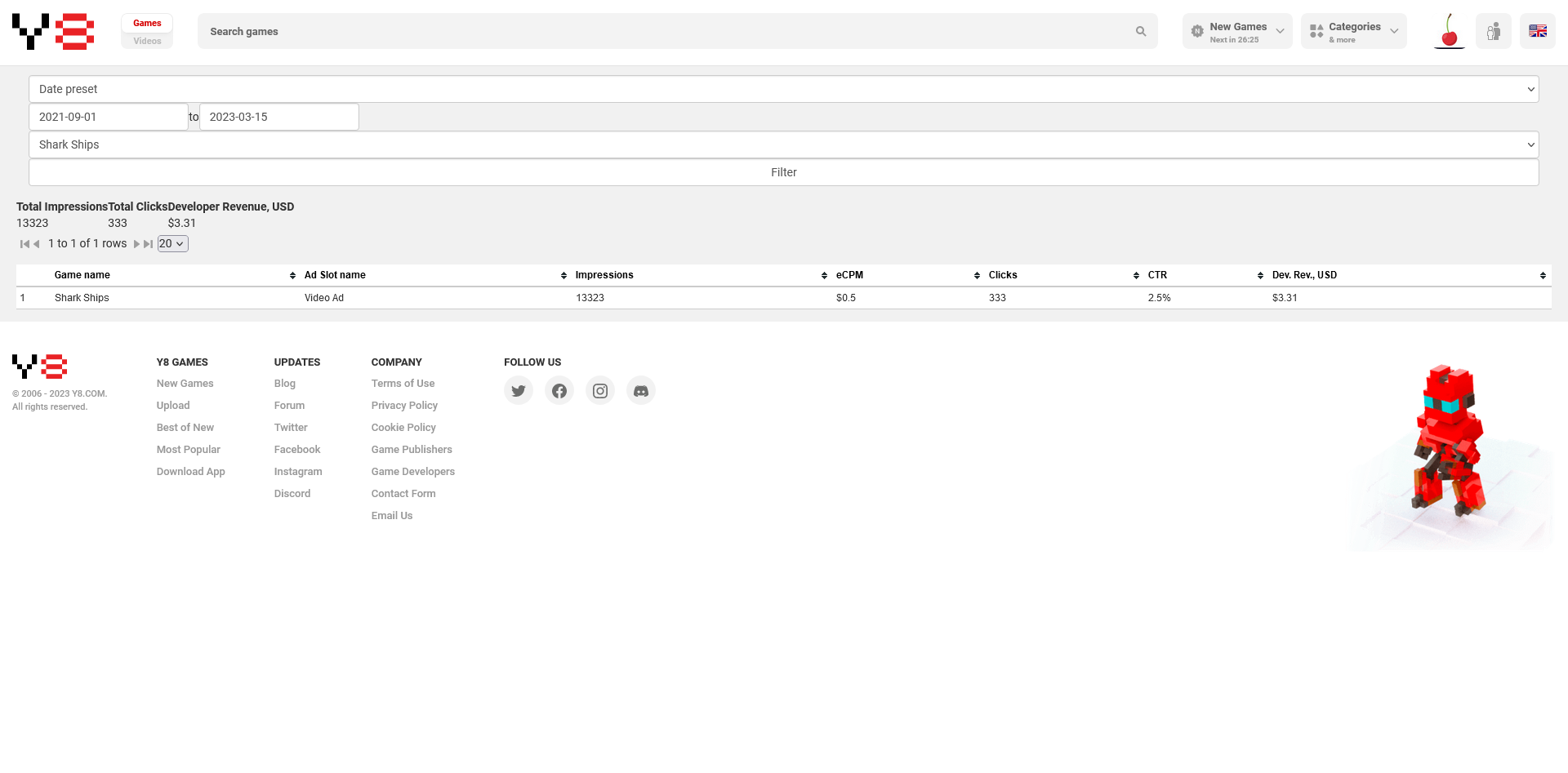Open Game Developers link
This screenshot has width=1568, height=773.
pos(413,472)
